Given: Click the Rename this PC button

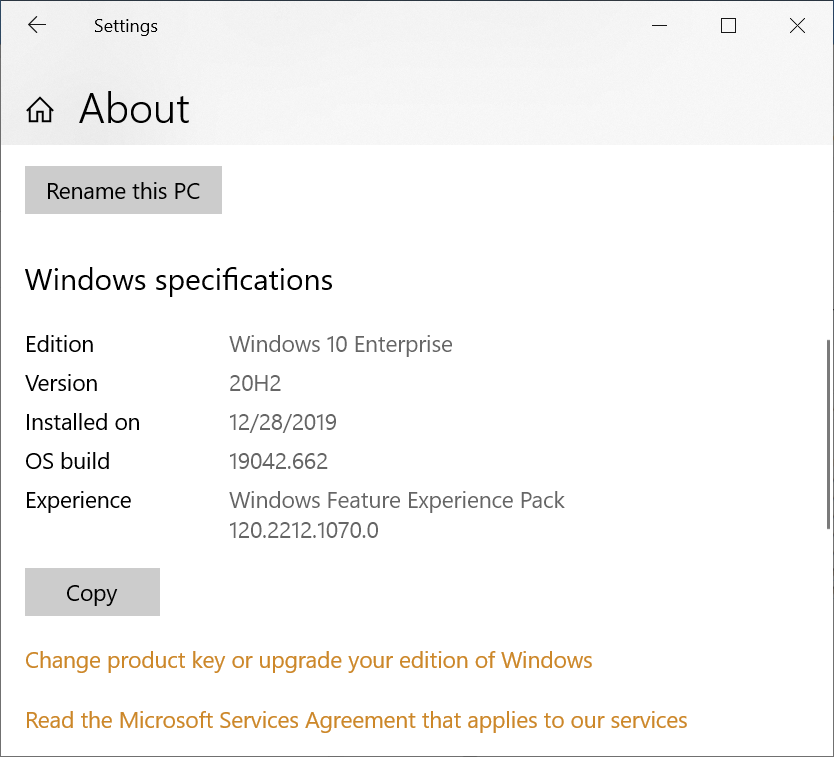Looking at the screenshot, I should (x=123, y=190).
